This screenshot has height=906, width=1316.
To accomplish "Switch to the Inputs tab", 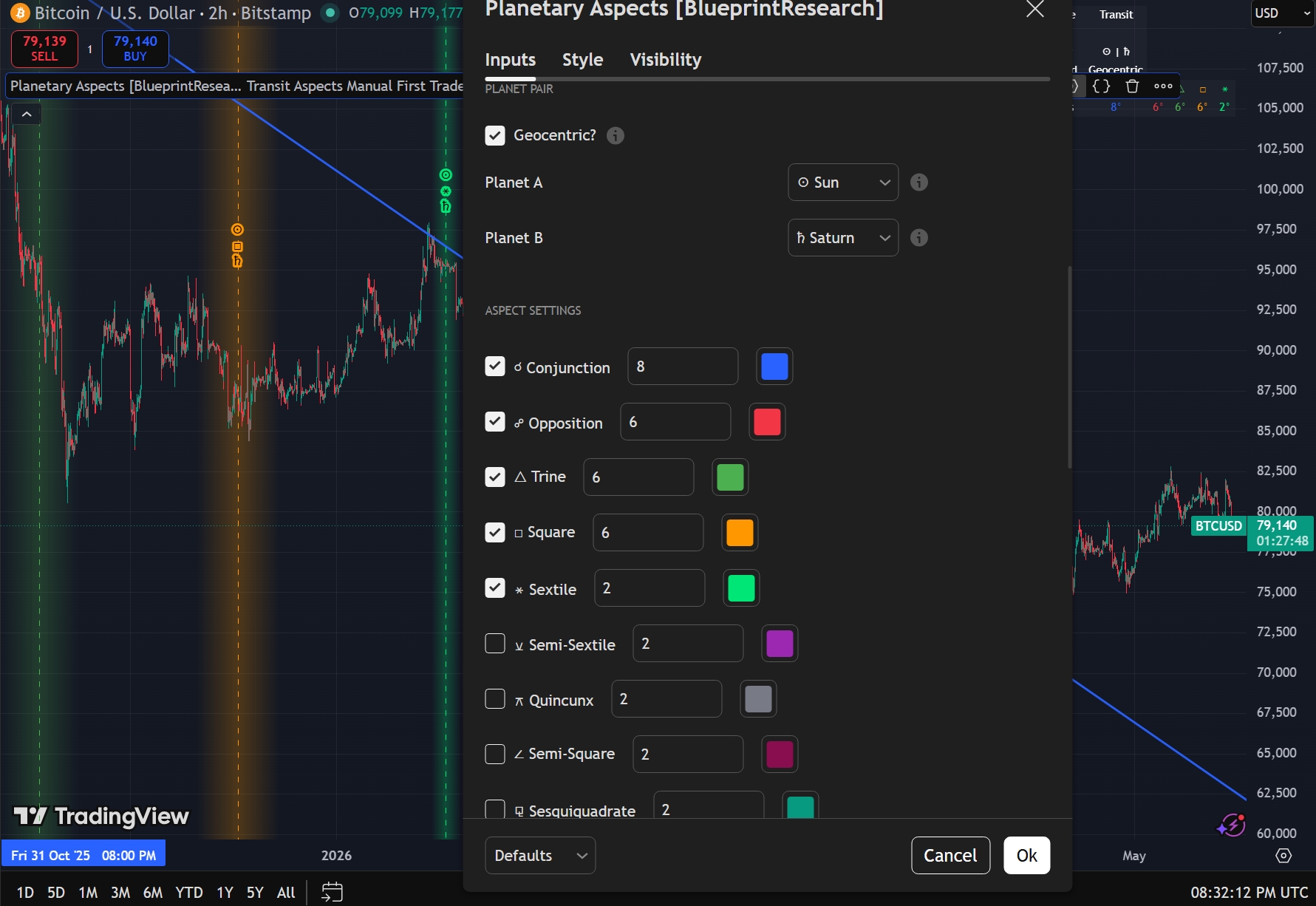I will coord(511,60).
